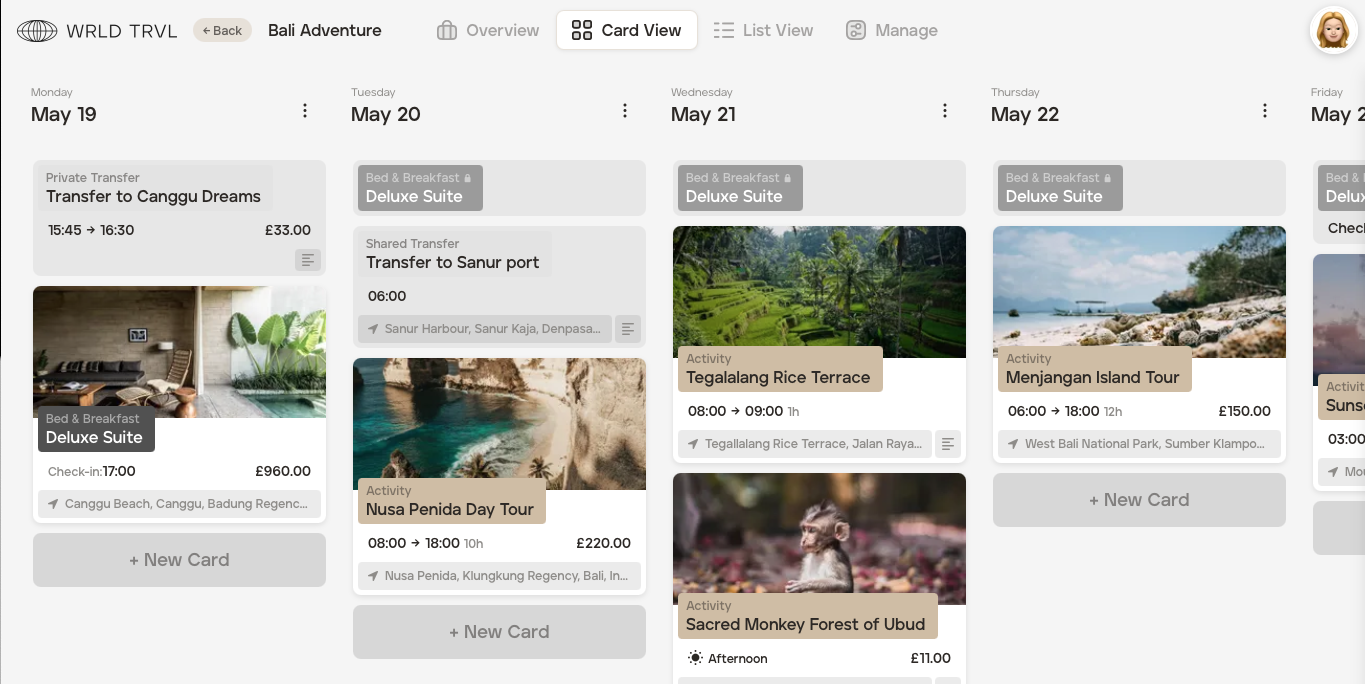Open notes icon on Transfer to Canggu Dreams

(308, 260)
